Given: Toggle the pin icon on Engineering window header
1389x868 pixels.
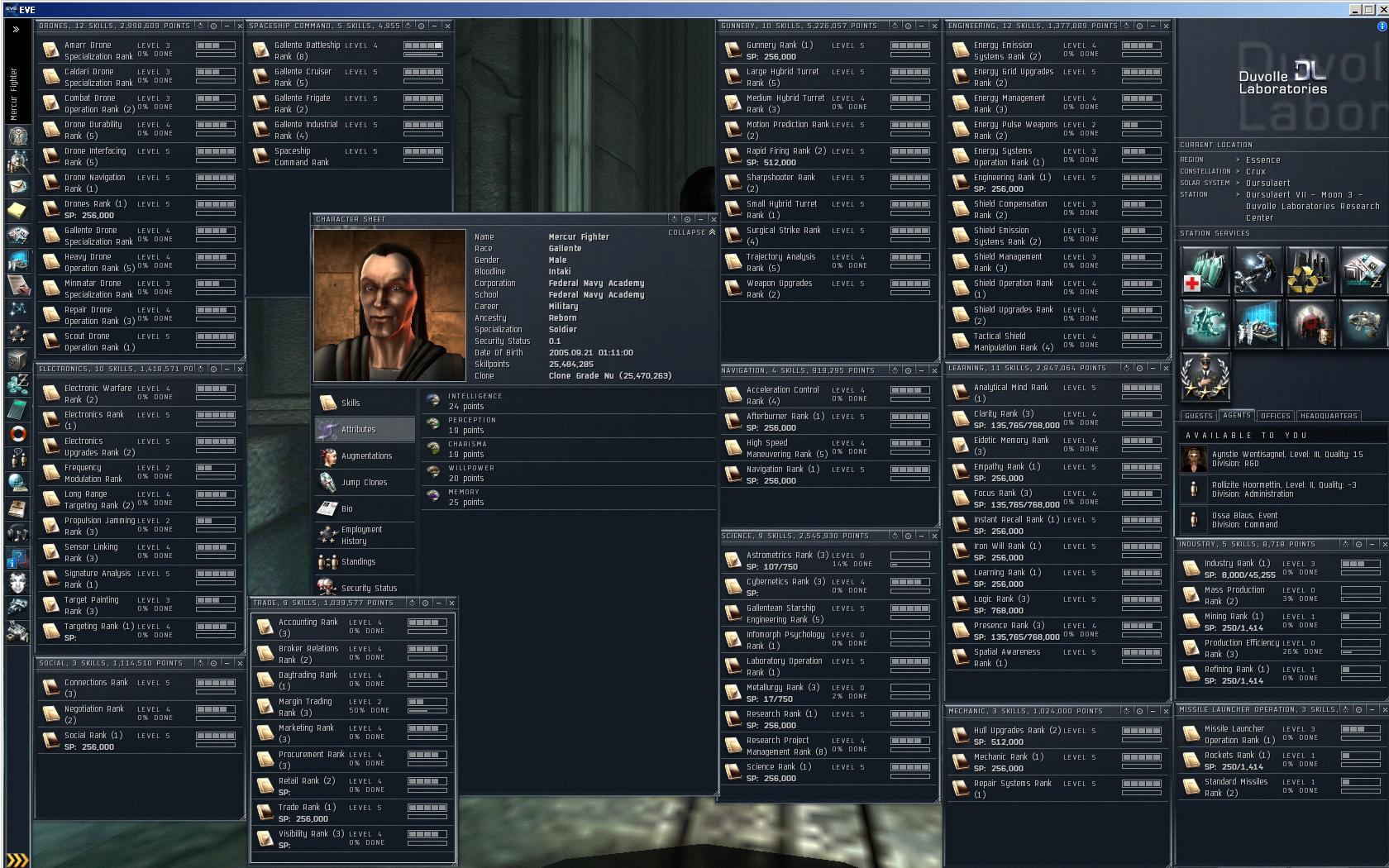Looking at the screenshot, I should pyautogui.click(x=1139, y=26).
